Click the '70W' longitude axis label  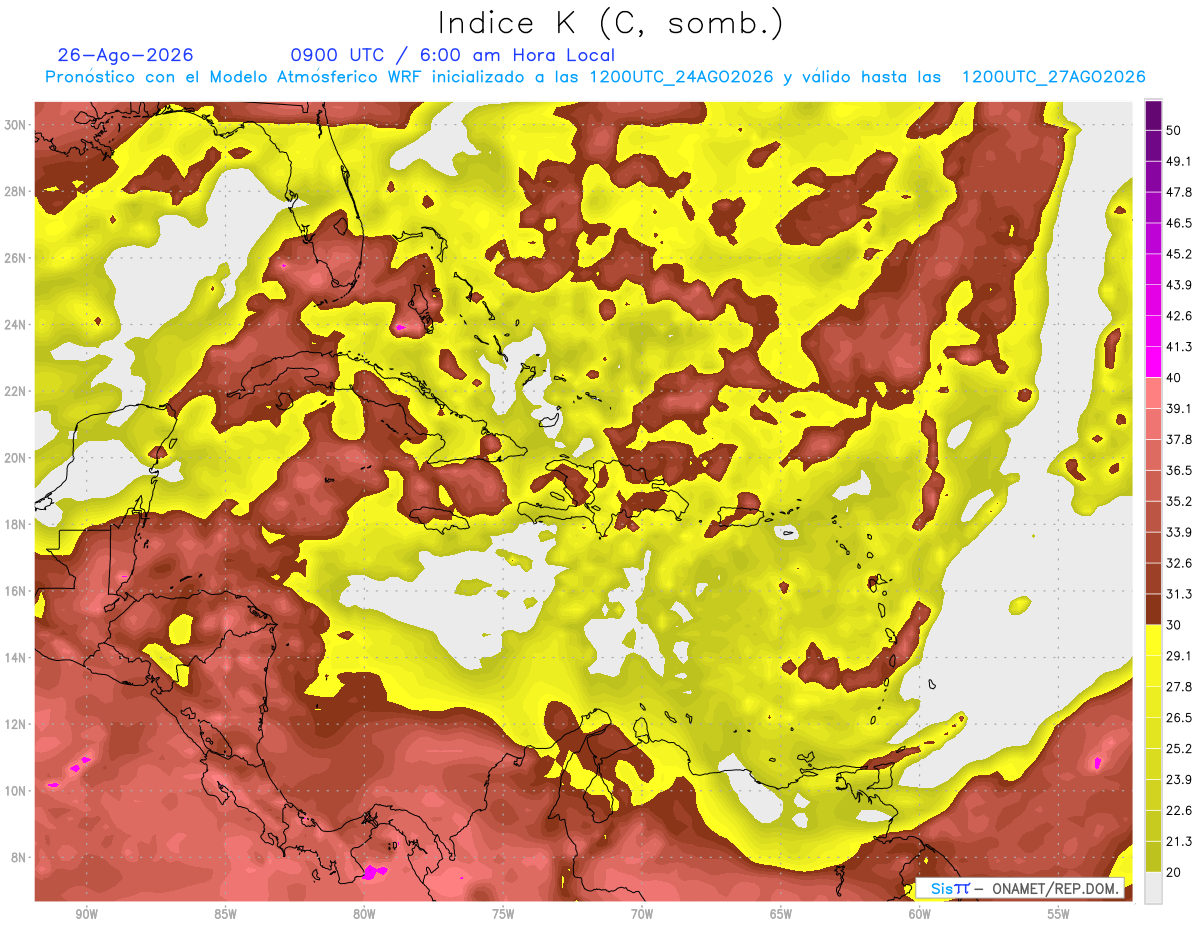pyautogui.click(x=642, y=914)
